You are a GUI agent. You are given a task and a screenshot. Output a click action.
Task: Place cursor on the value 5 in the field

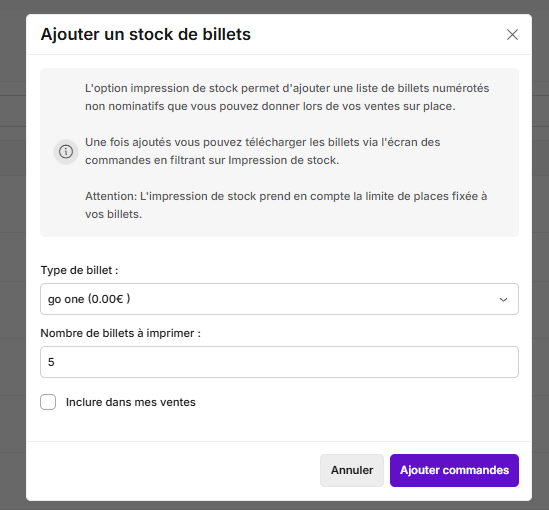coord(51,362)
